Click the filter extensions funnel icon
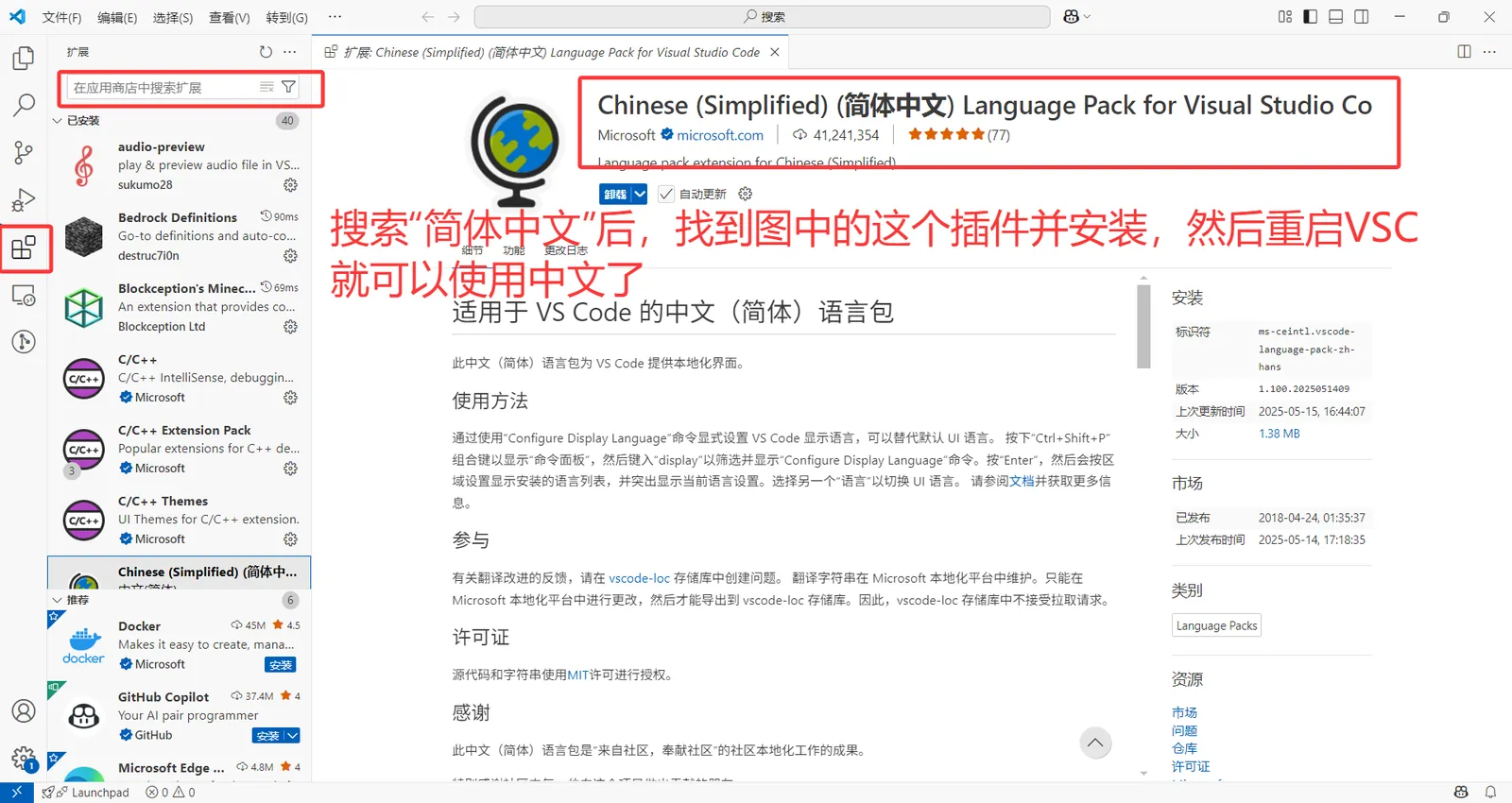 [289, 87]
